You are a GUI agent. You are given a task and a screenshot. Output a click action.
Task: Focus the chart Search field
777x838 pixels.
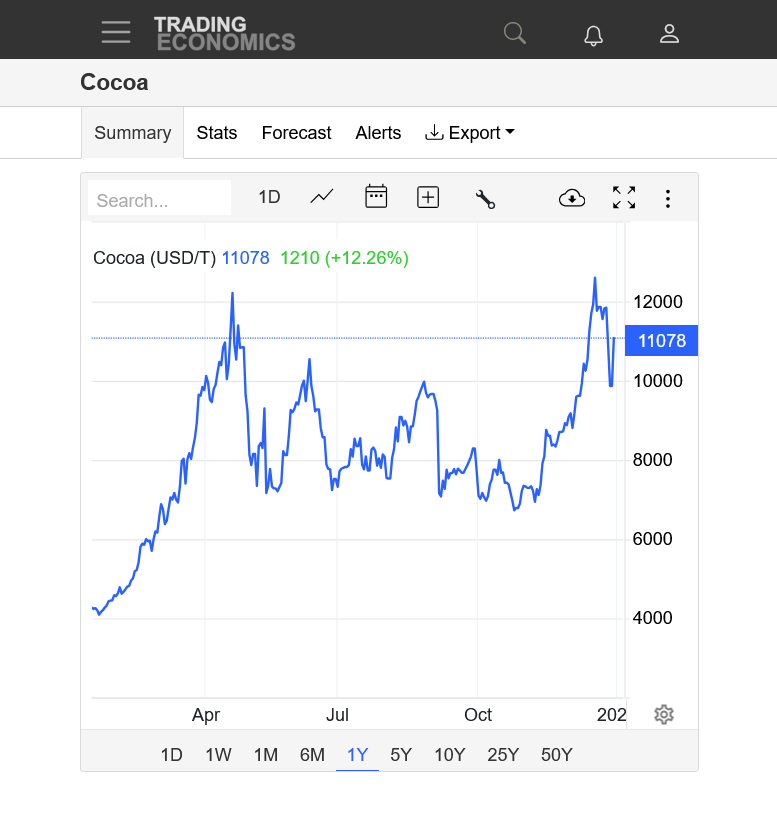tap(159, 200)
